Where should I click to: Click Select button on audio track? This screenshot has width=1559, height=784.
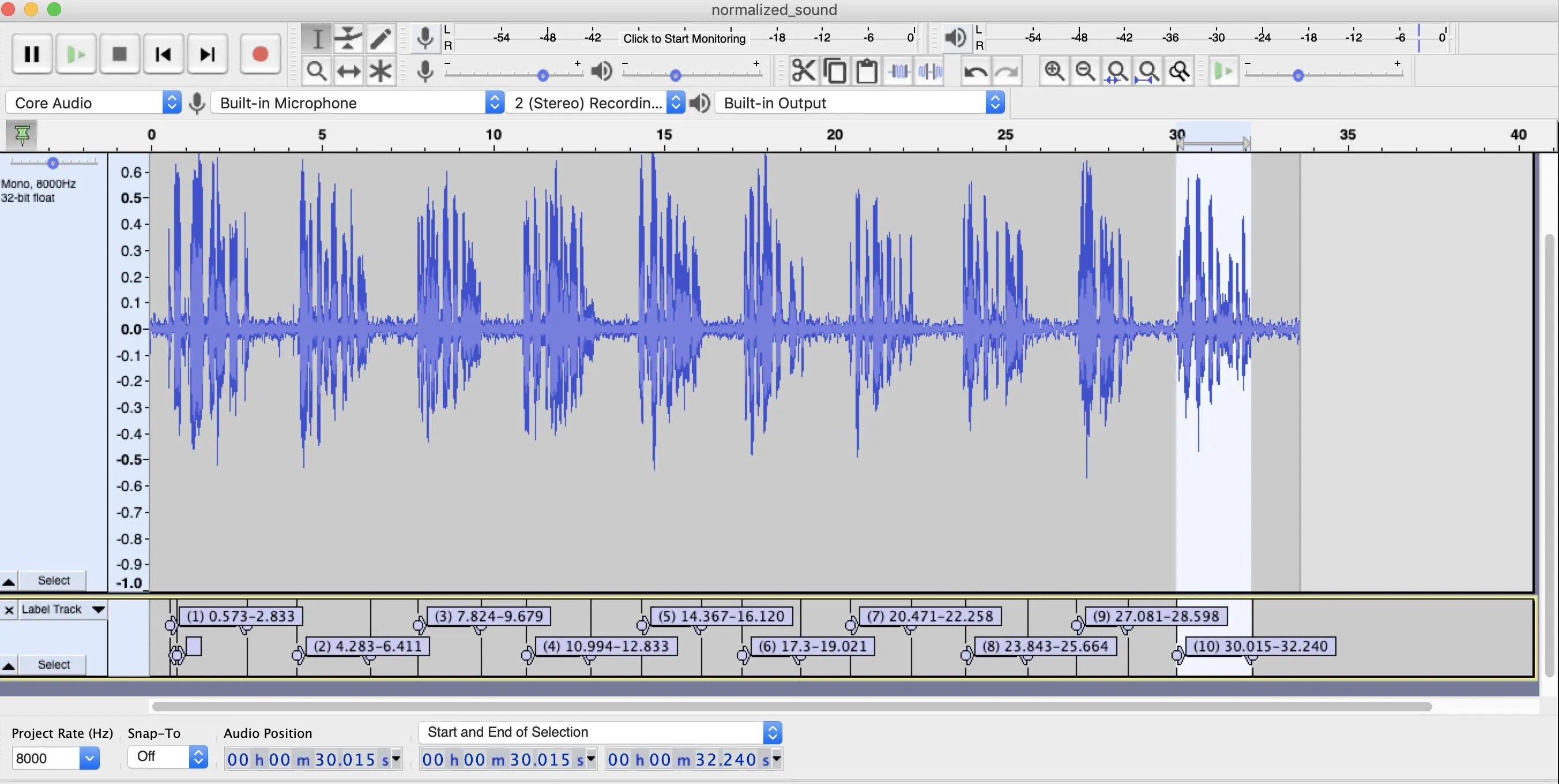click(x=53, y=581)
